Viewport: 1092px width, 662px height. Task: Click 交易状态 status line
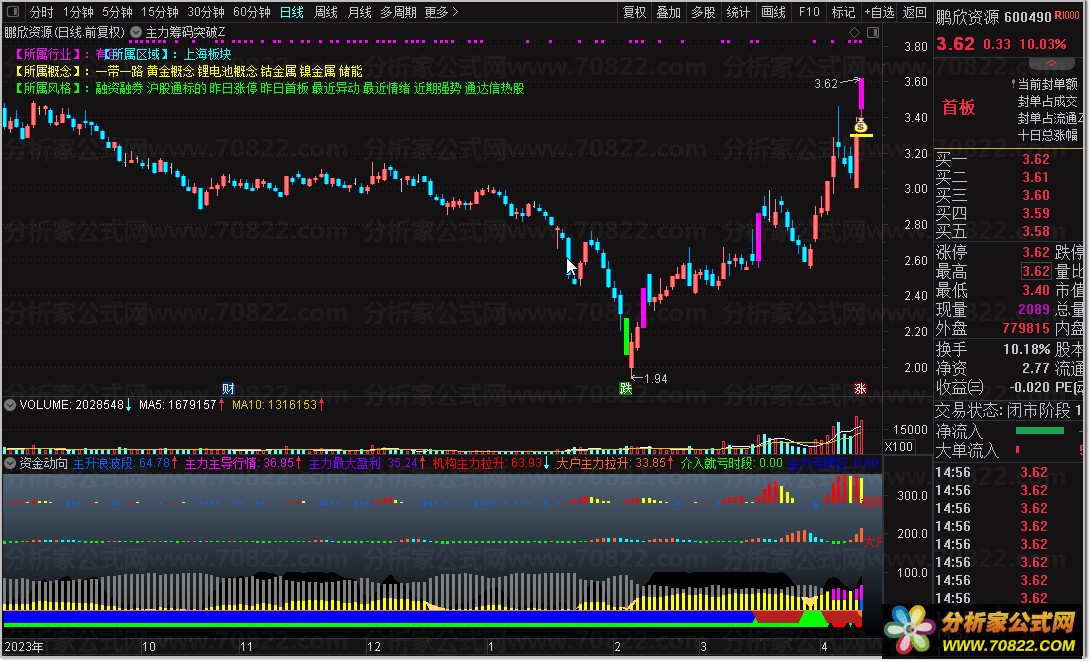click(1009, 411)
